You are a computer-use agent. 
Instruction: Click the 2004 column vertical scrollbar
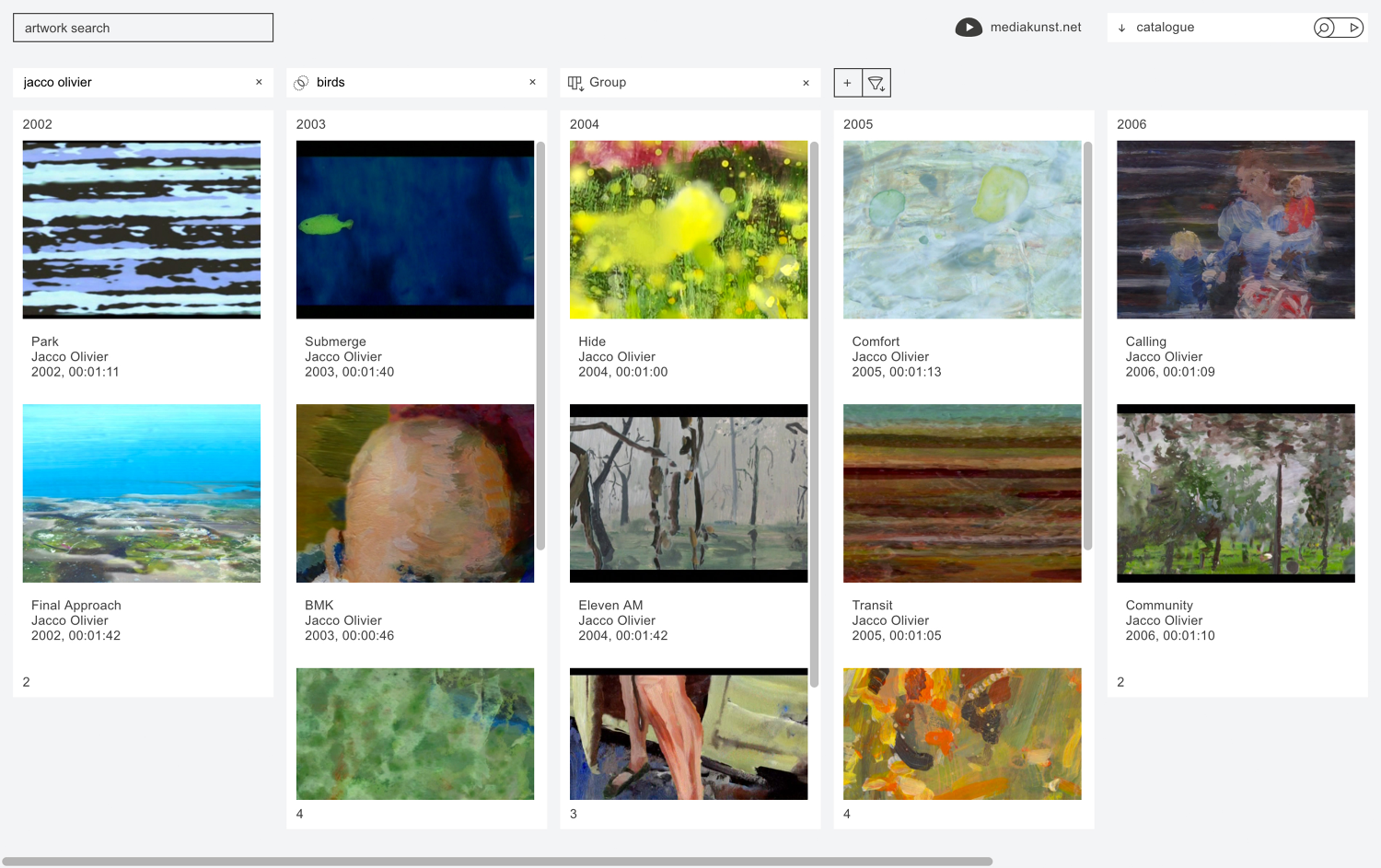click(x=814, y=414)
